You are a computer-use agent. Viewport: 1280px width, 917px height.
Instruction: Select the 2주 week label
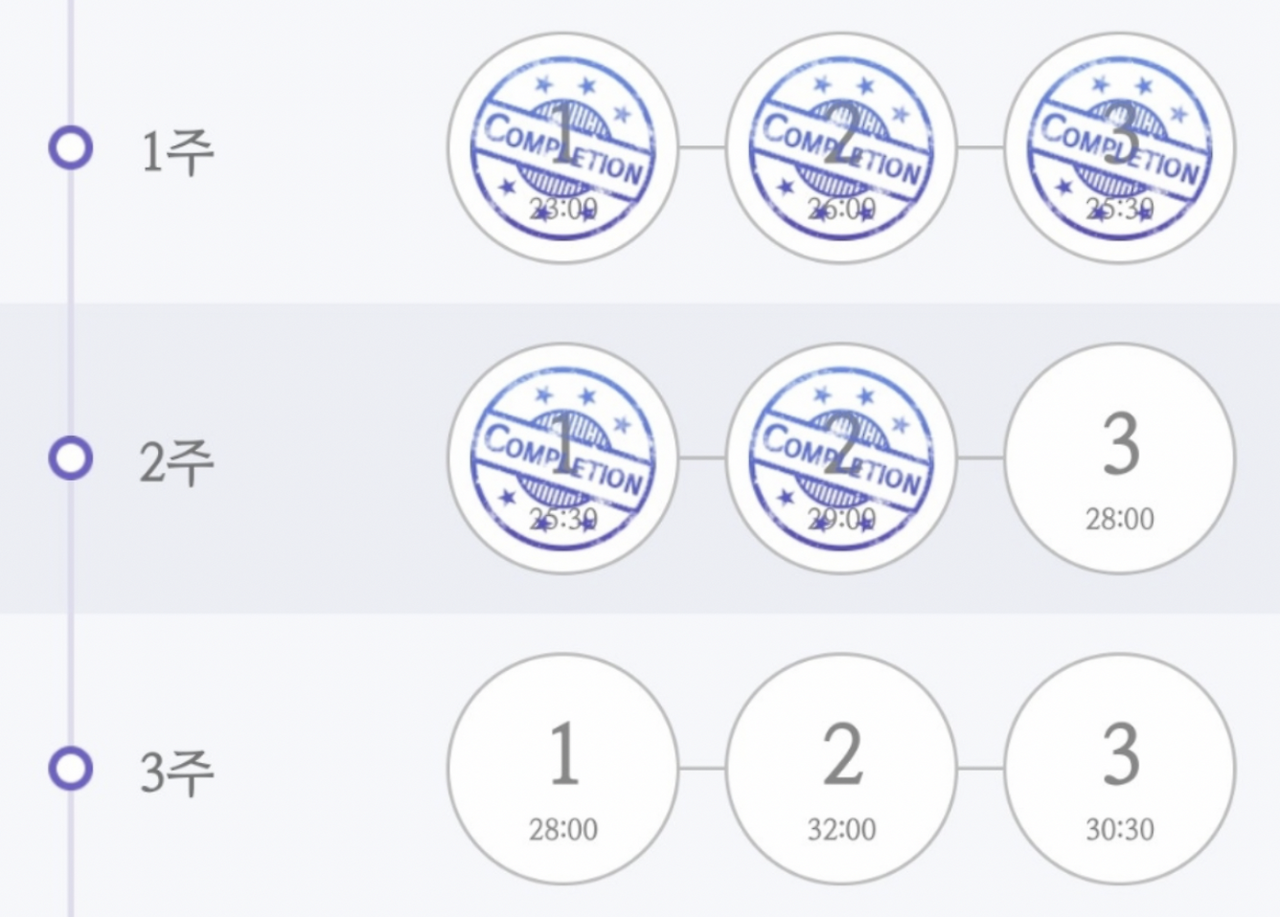(177, 464)
